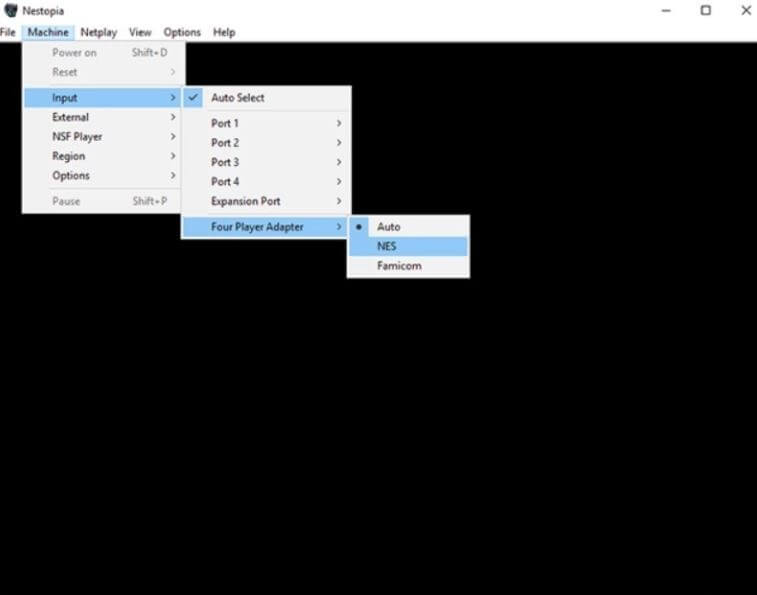The image size is (757, 595).
Task: Open the Netplay menu
Action: click(98, 32)
